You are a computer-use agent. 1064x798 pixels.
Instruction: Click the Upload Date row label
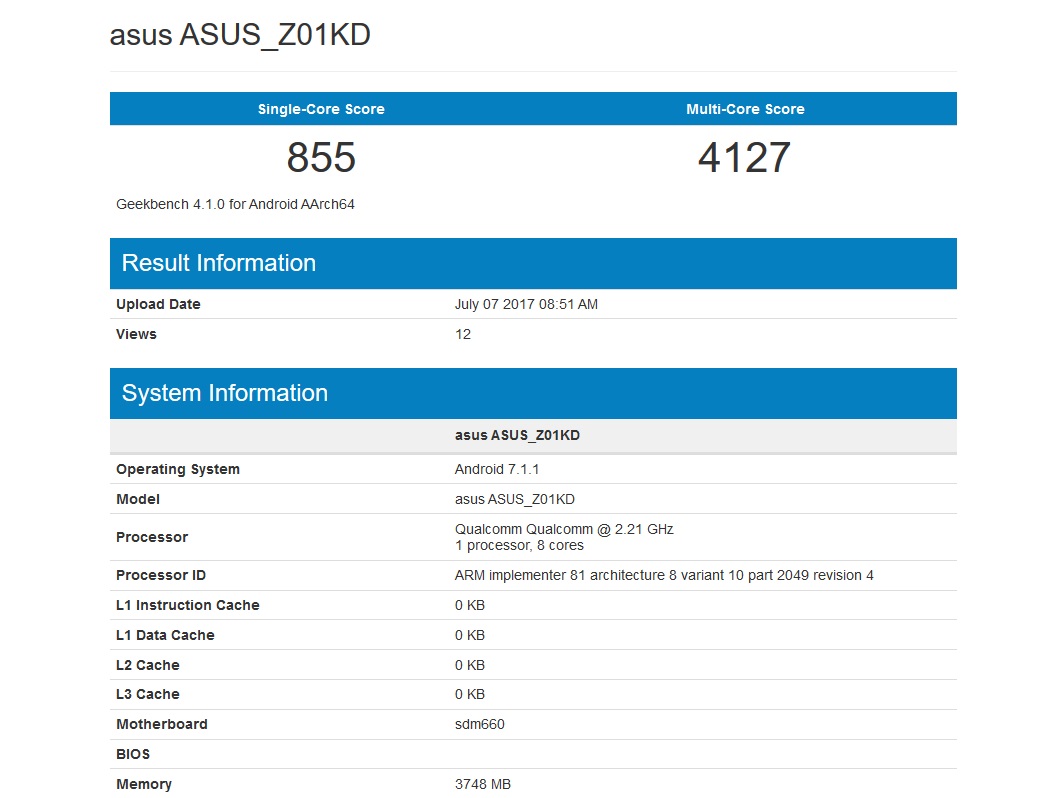(158, 304)
